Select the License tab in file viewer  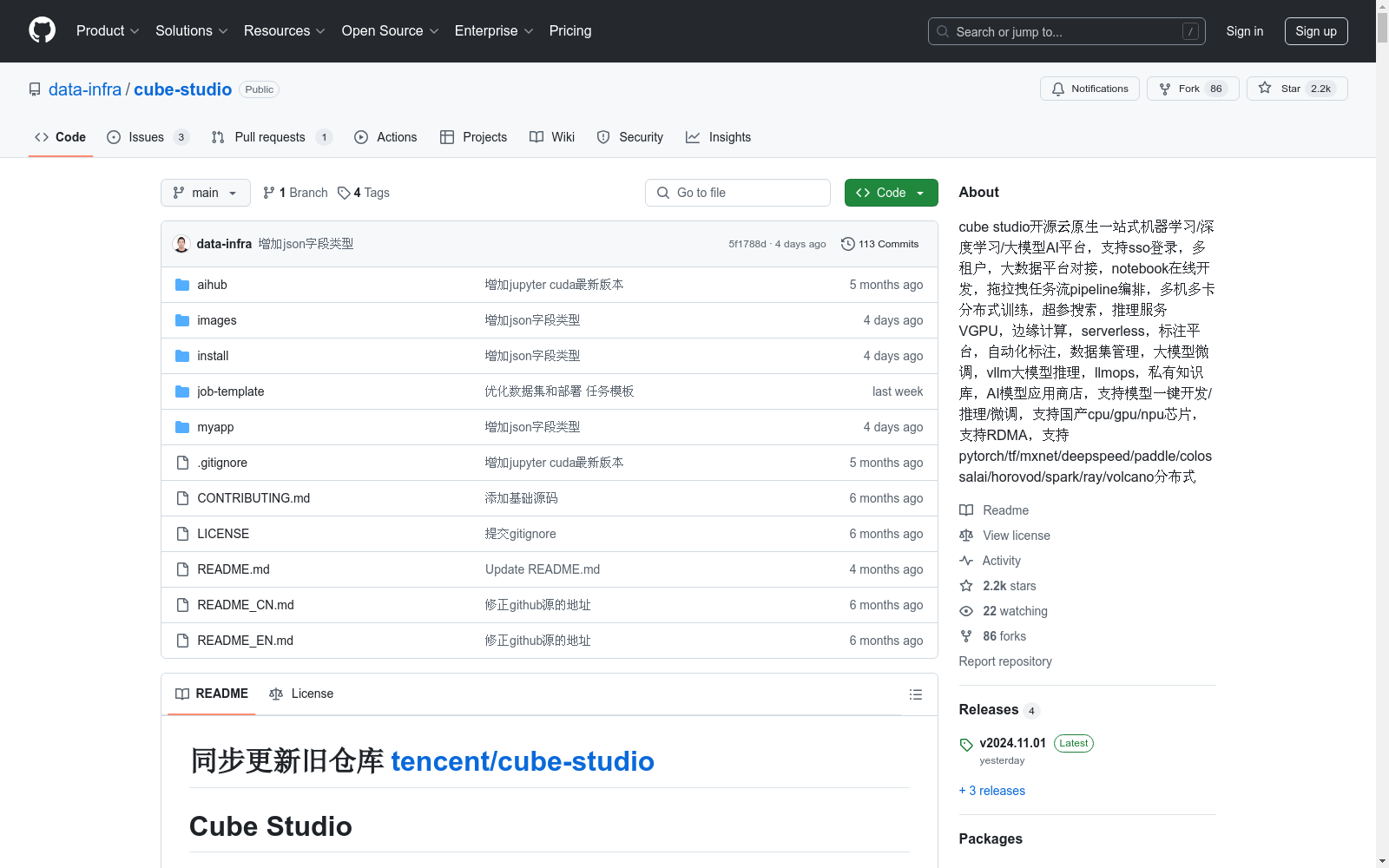(x=301, y=694)
